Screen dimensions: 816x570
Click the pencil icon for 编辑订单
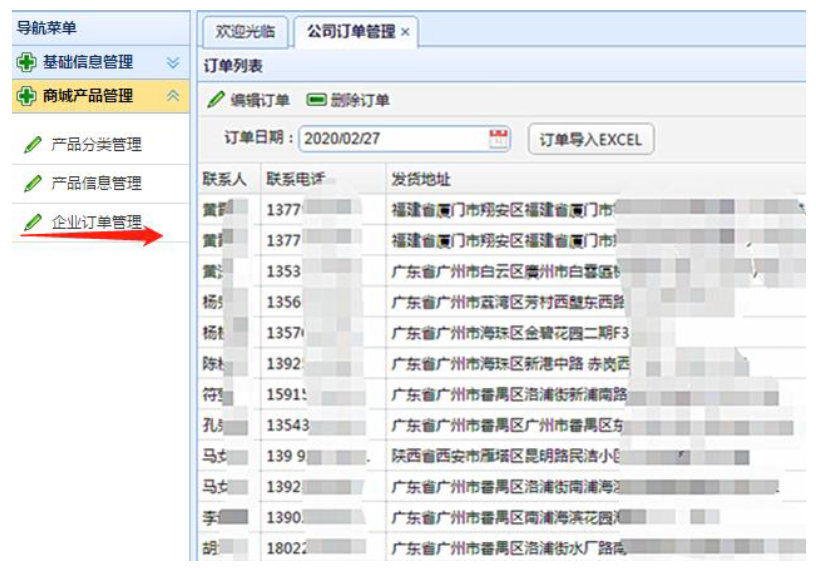(x=215, y=100)
